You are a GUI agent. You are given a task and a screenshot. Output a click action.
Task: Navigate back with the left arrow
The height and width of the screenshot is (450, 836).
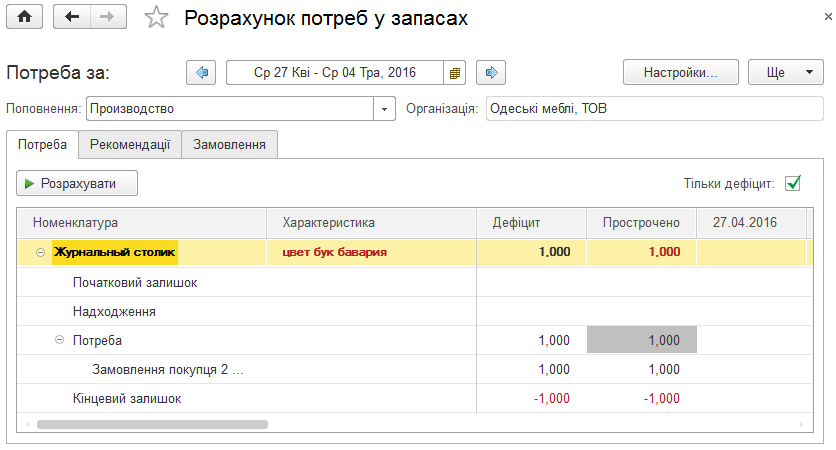pyautogui.click(x=71, y=17)
